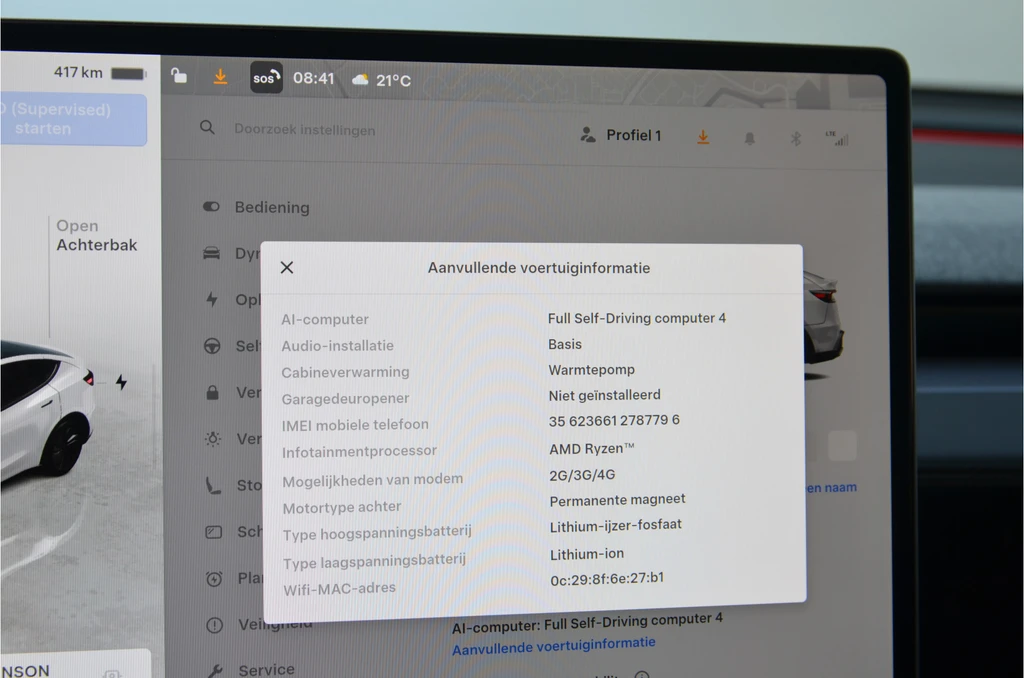Tap the charge port lightning bolt icon
The height and width of the screenshot is (678, 1024).
[121, 381]
